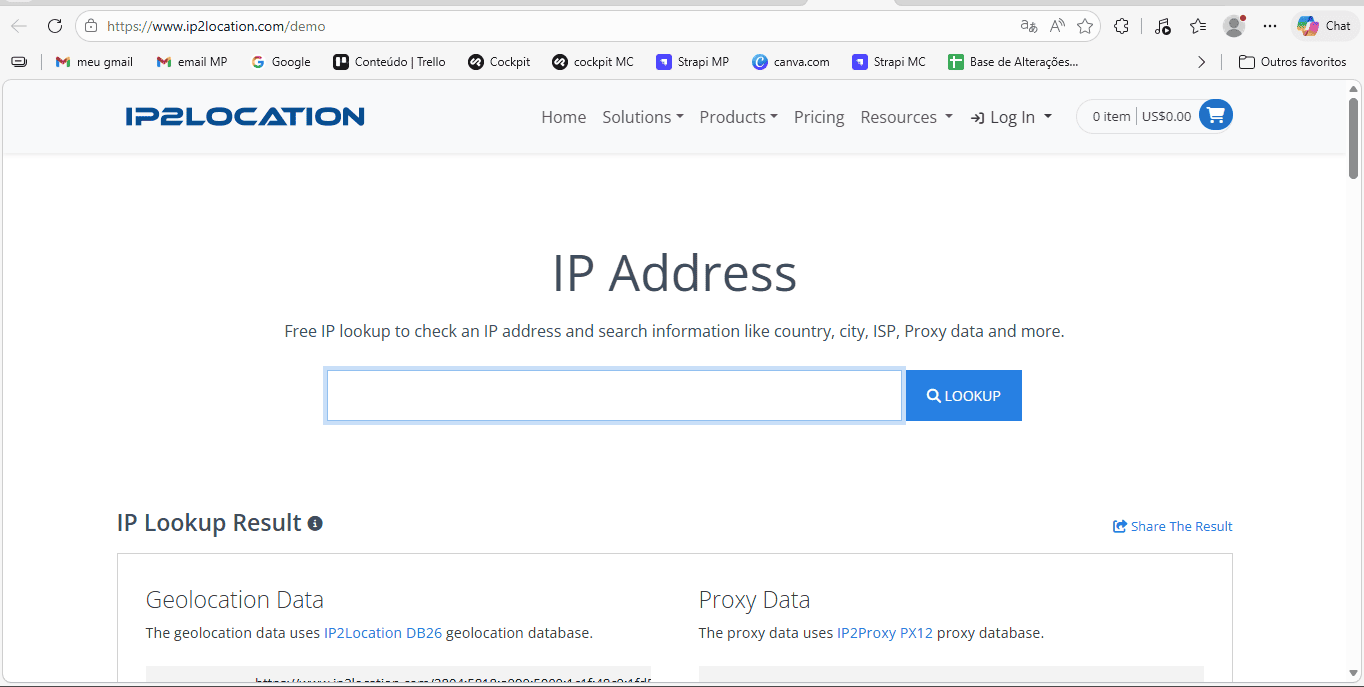Open the browser profile avatar
1364x687 pixels.
[x=1234, y=26]
